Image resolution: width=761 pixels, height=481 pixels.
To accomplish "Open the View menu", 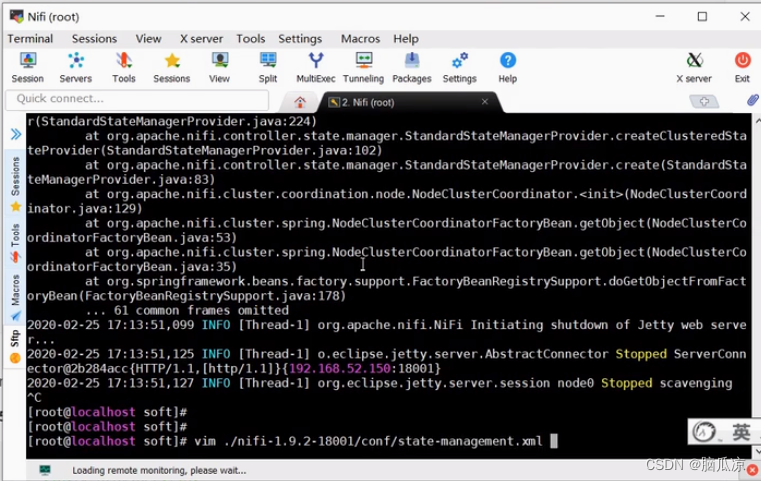I will (148, 39).
